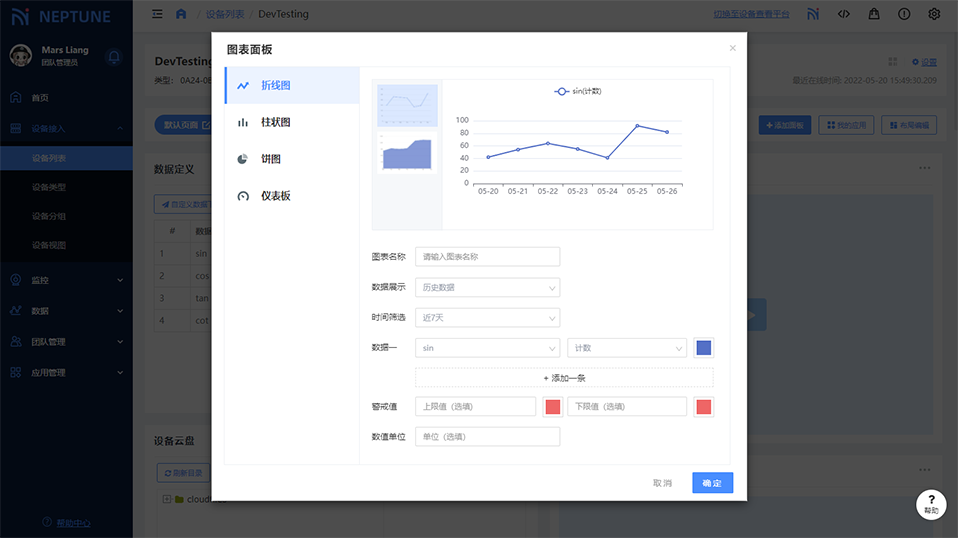Click 添加一条 to add a data series
Screen dimensions: 958x538
[564, 378]
